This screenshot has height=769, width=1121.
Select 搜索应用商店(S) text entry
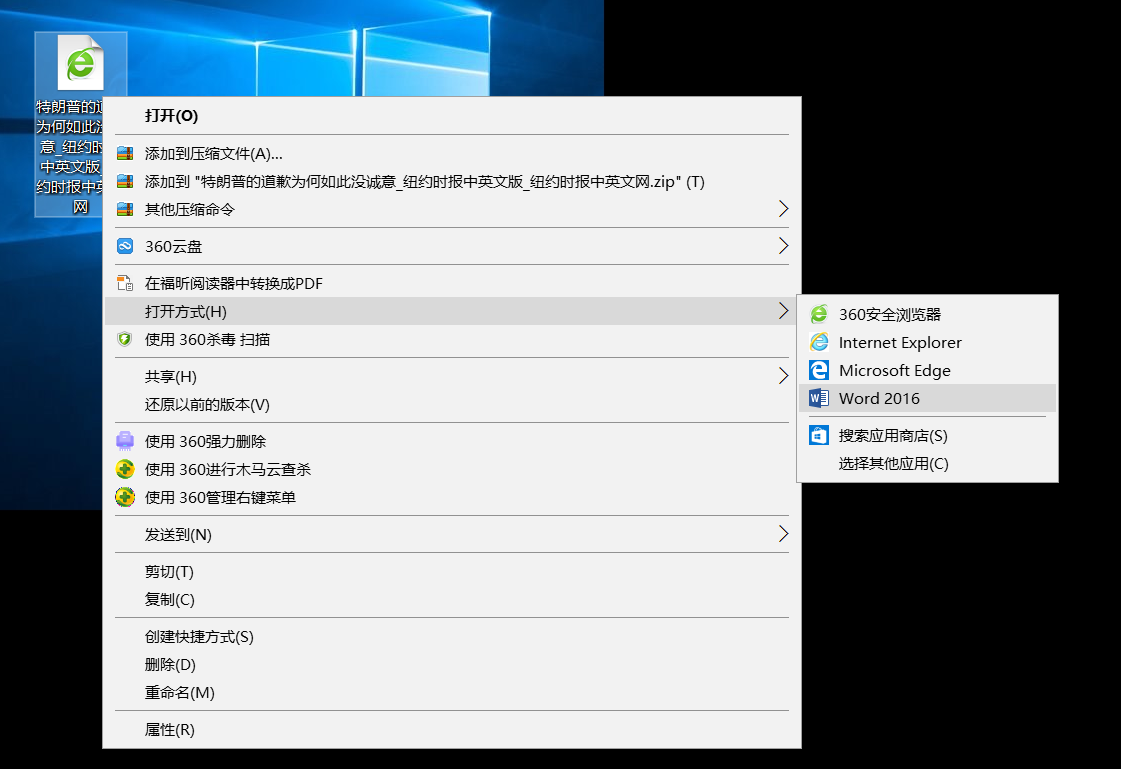pos(893,435)
